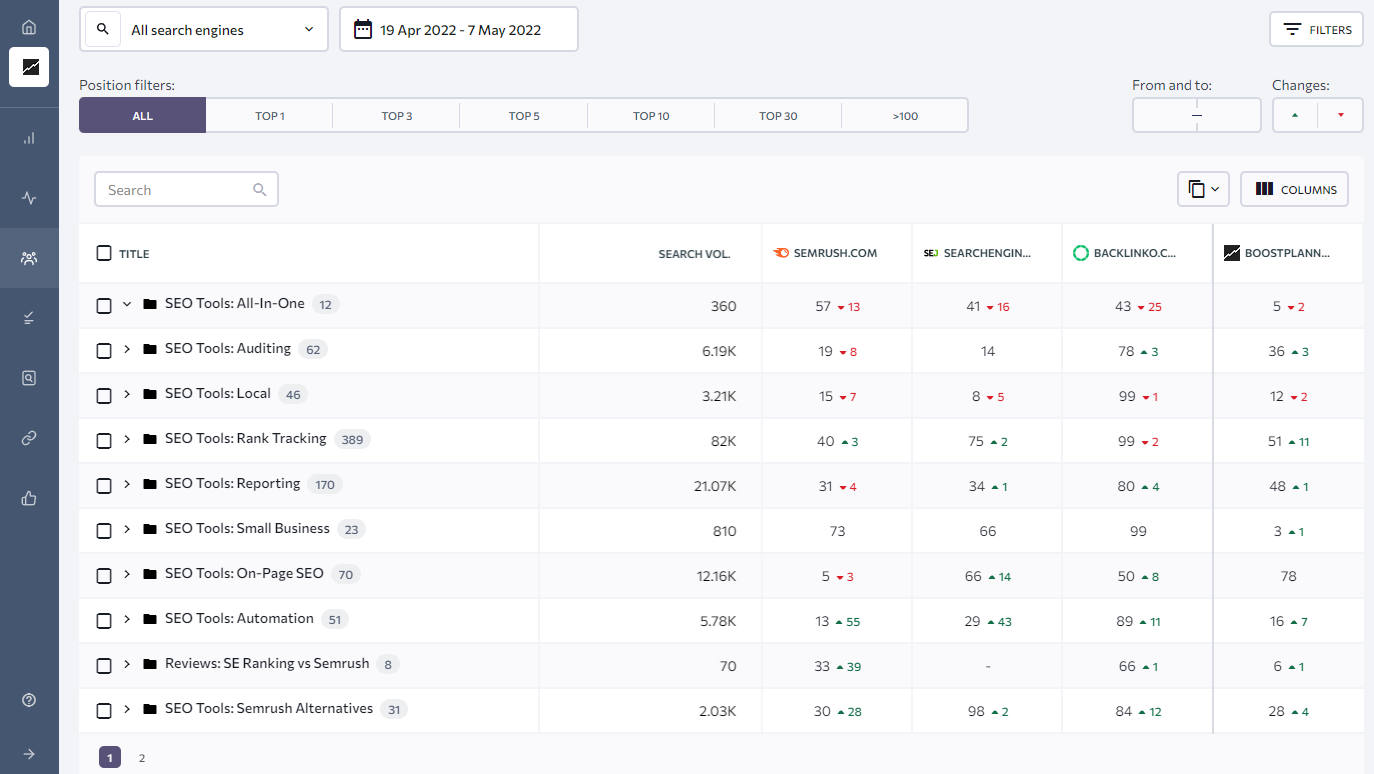Viewport: 1374px width, 774px height.
Task: Toggle the select-all checkbox beside TITLE
Action: pos(104,253)
